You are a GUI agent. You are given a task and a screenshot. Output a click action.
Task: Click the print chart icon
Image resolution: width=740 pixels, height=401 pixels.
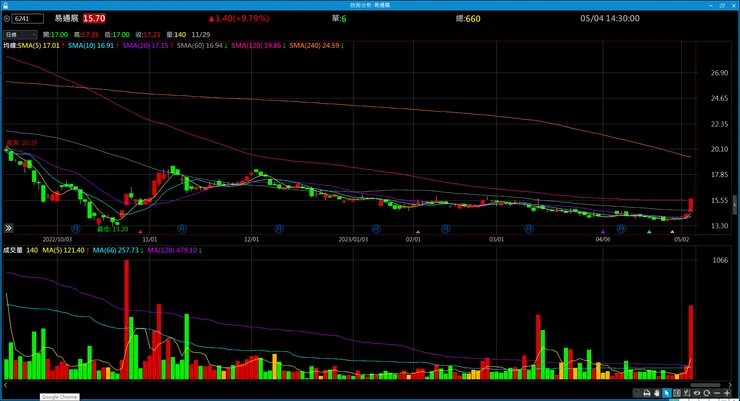647,393
